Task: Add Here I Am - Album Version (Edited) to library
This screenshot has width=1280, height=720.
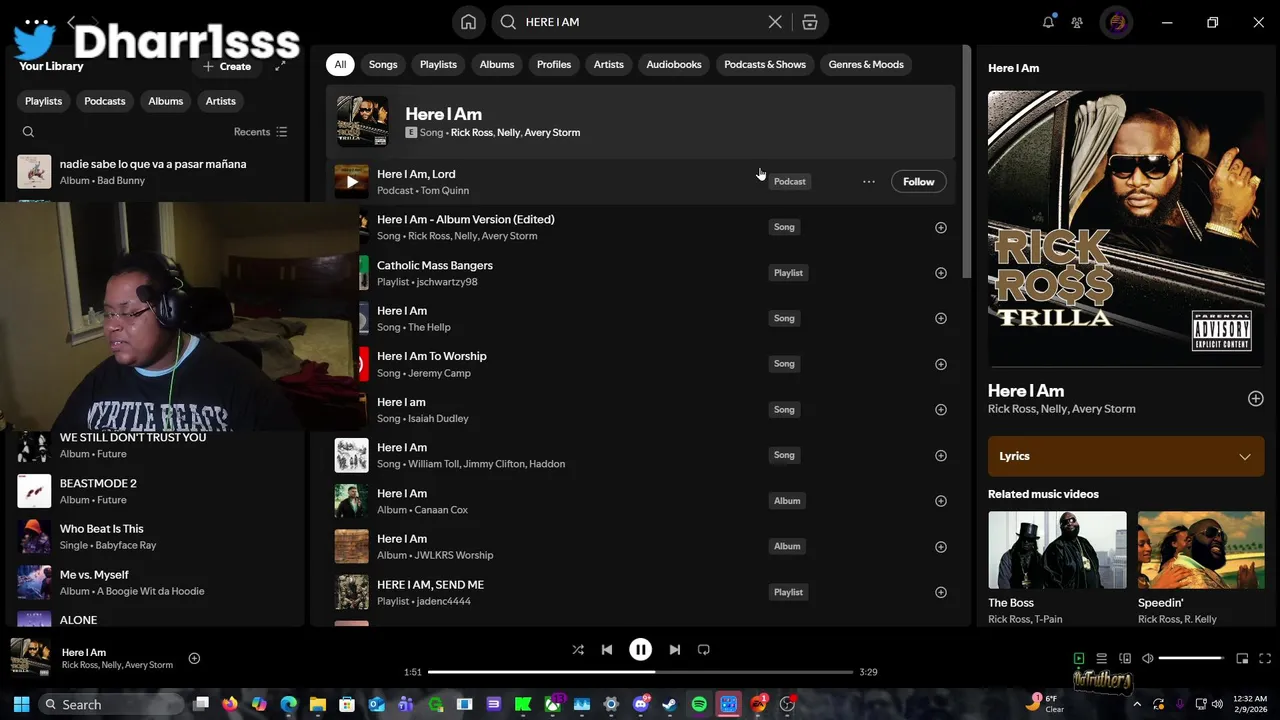Action: 940,228
